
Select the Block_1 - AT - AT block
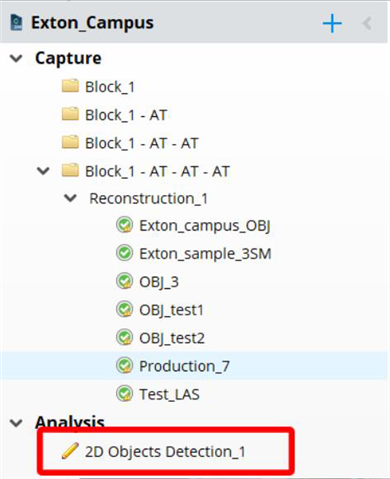[142, 143]
